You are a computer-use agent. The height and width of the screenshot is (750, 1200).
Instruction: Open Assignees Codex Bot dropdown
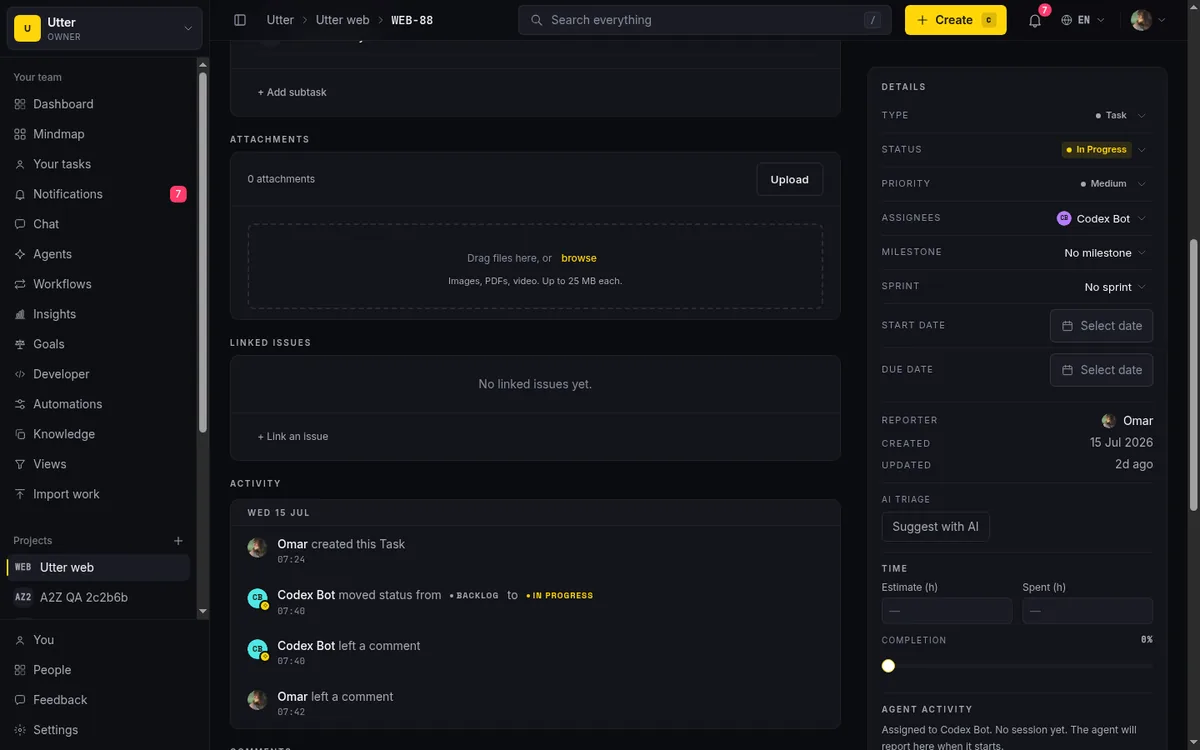pos(1101,218)
